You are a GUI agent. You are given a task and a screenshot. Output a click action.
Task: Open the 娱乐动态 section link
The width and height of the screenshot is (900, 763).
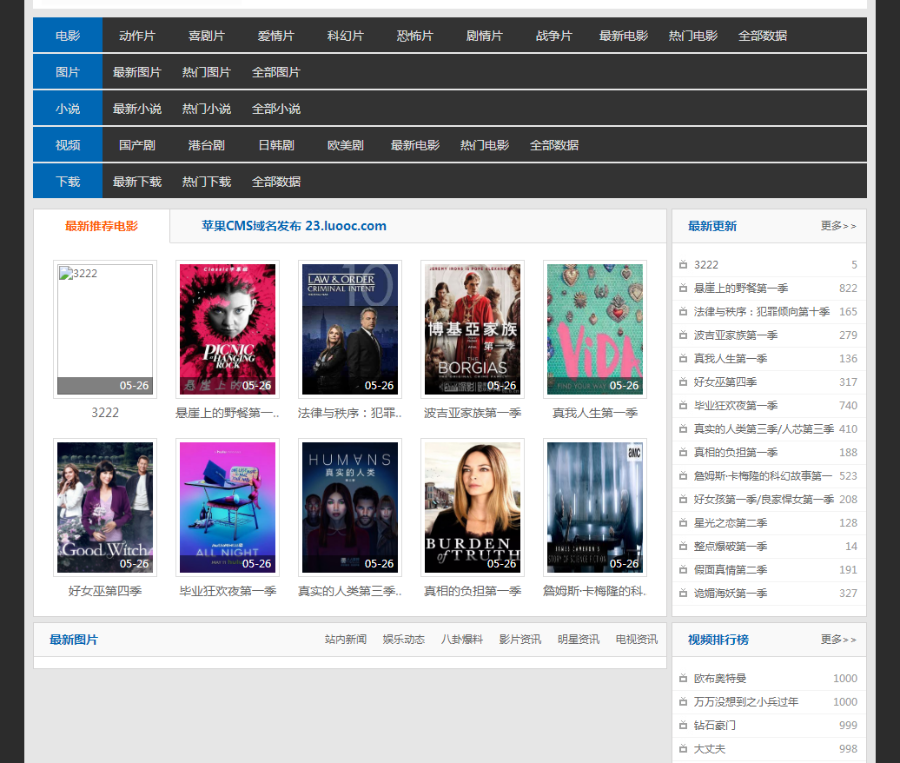click(404, 640)
